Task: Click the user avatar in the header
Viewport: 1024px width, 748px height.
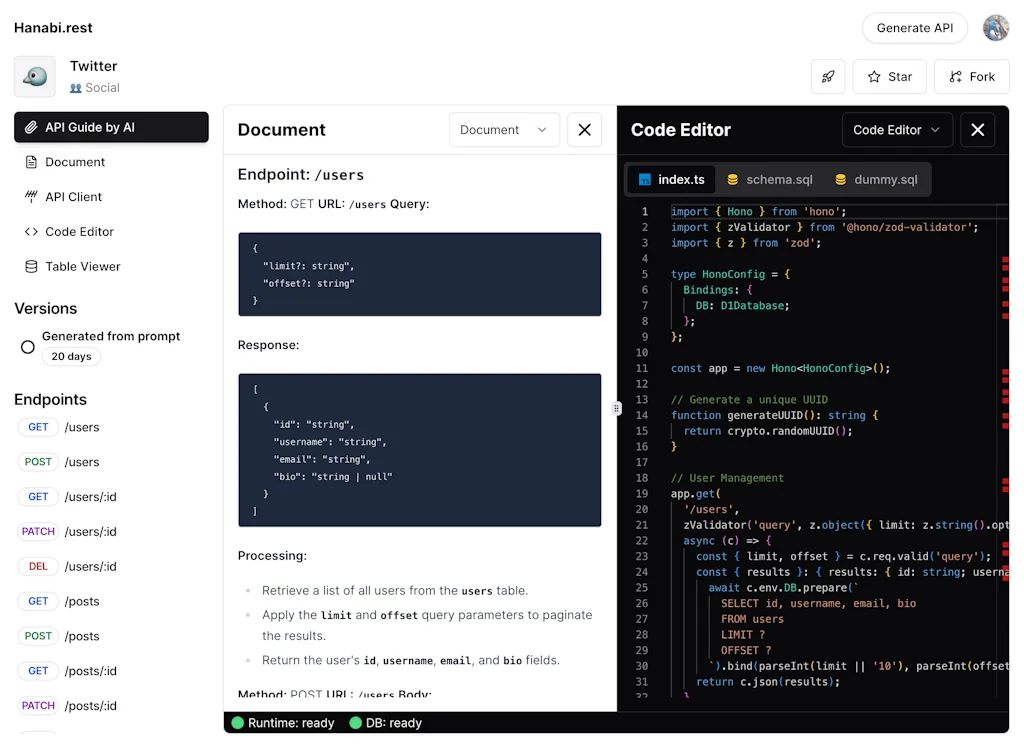Action: [995, 28]
